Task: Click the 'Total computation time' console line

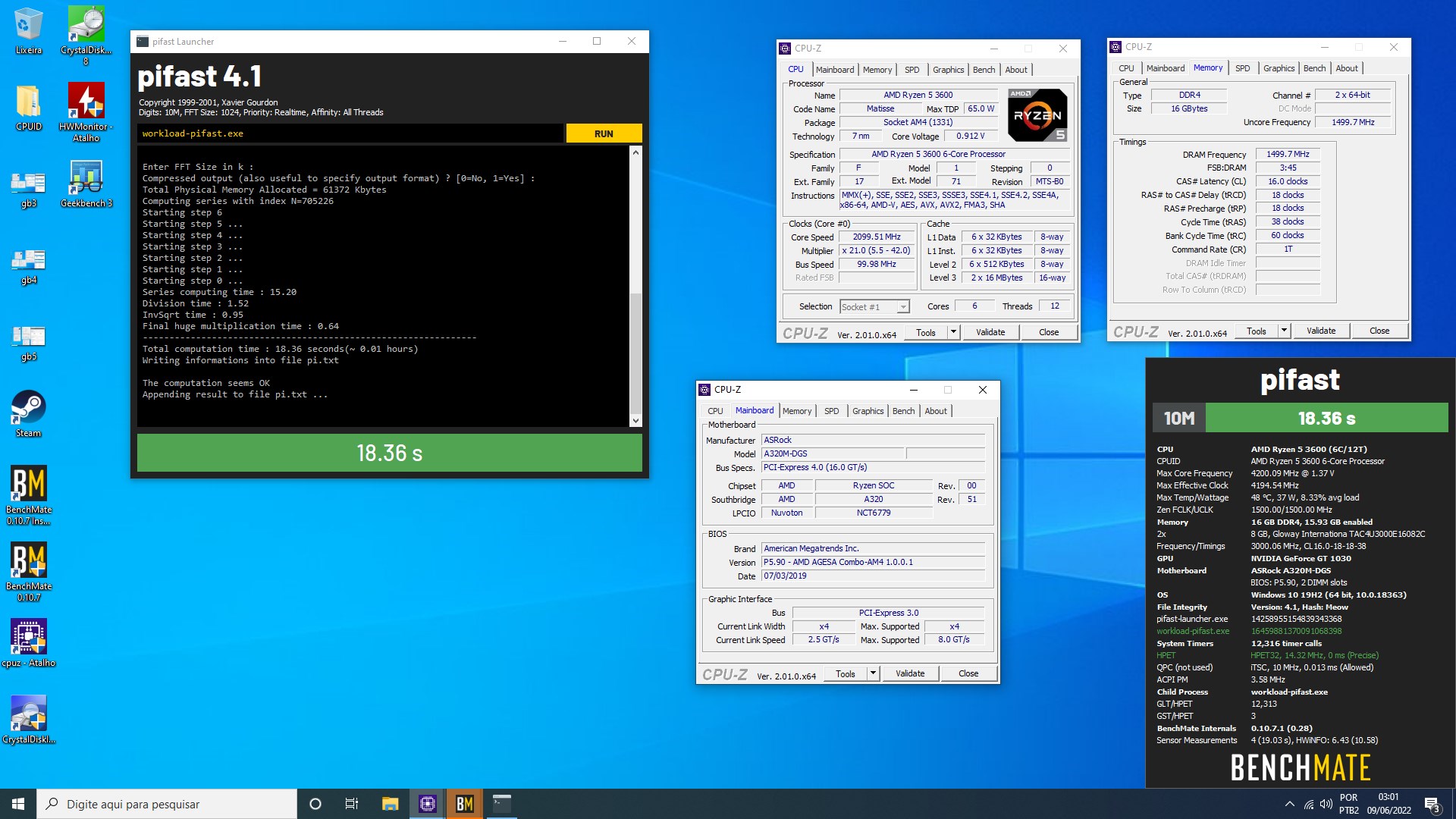Action: [280, 349]
